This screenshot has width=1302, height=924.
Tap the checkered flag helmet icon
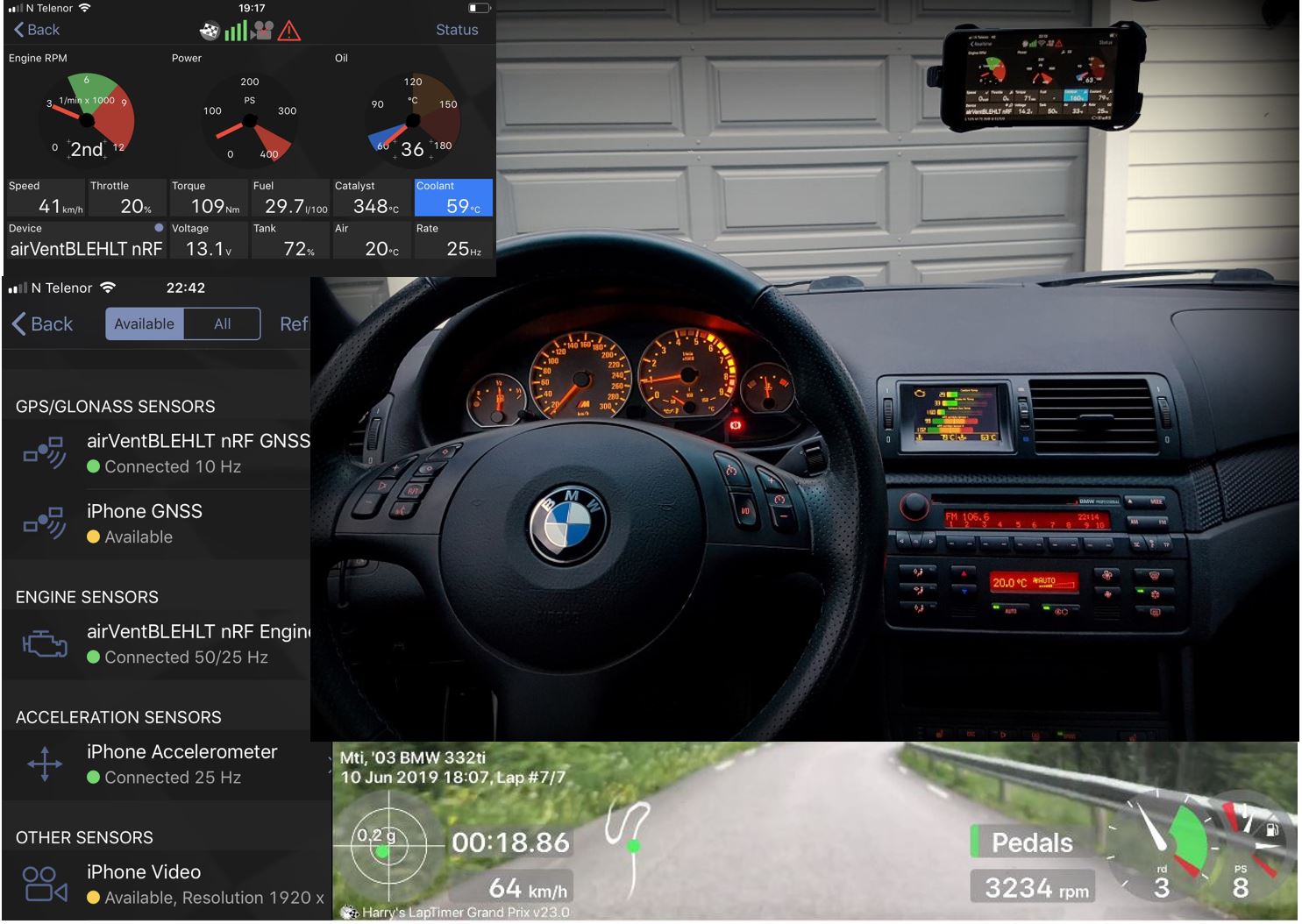(210, 32)
